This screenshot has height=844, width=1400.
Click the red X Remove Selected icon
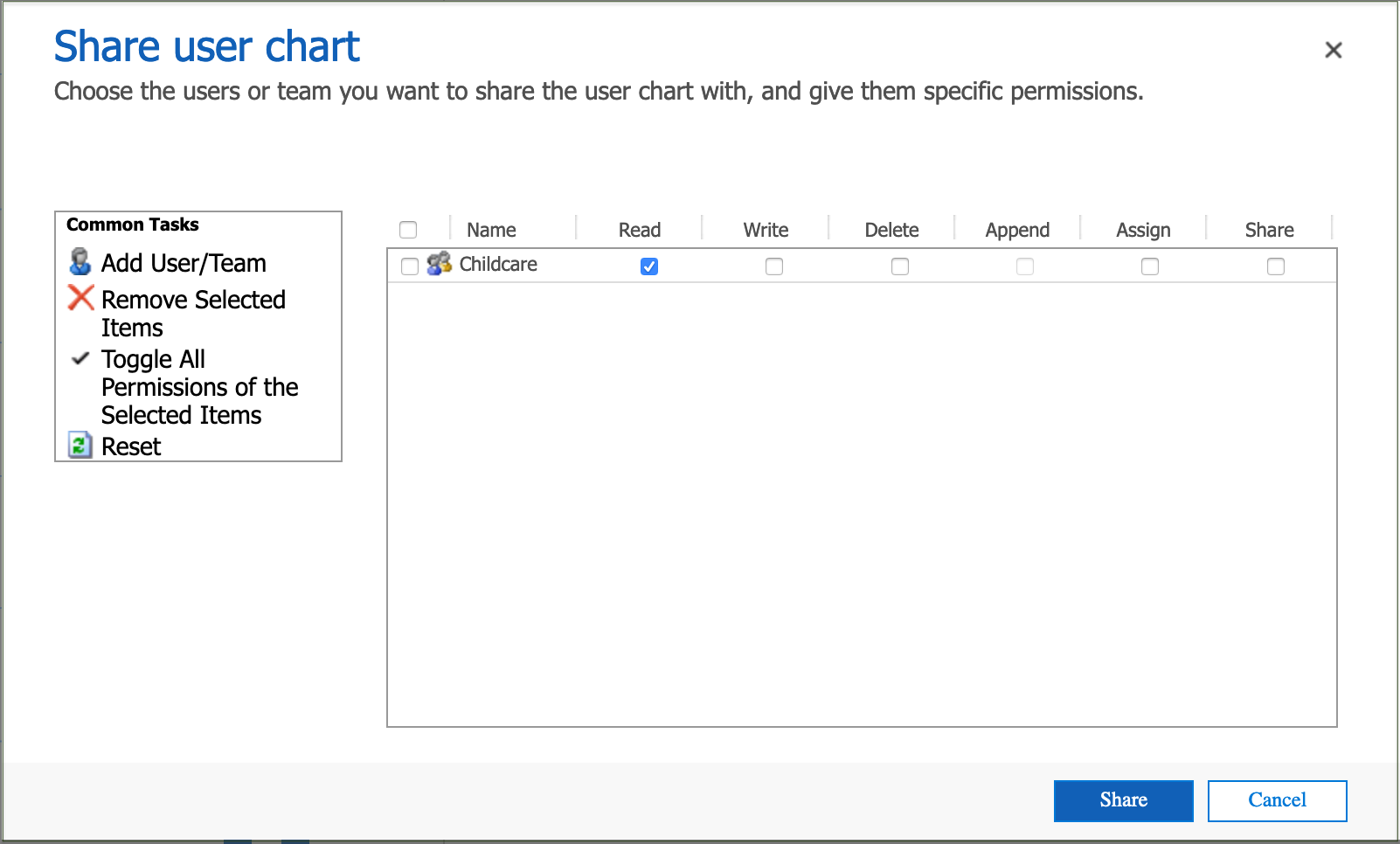80,298
